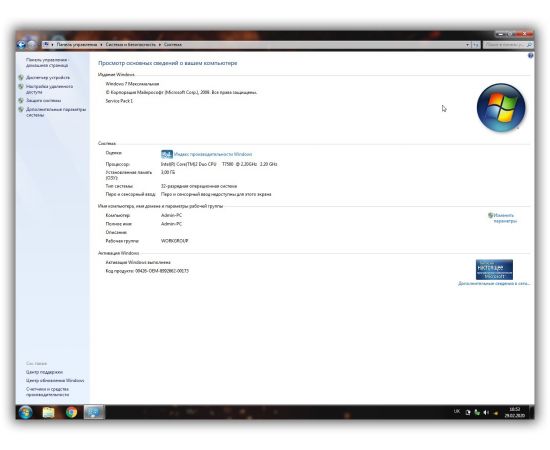550x450 pixels.
Task: Click 'Активация Windows выполнена' text
Action: [x=138, y=262]
